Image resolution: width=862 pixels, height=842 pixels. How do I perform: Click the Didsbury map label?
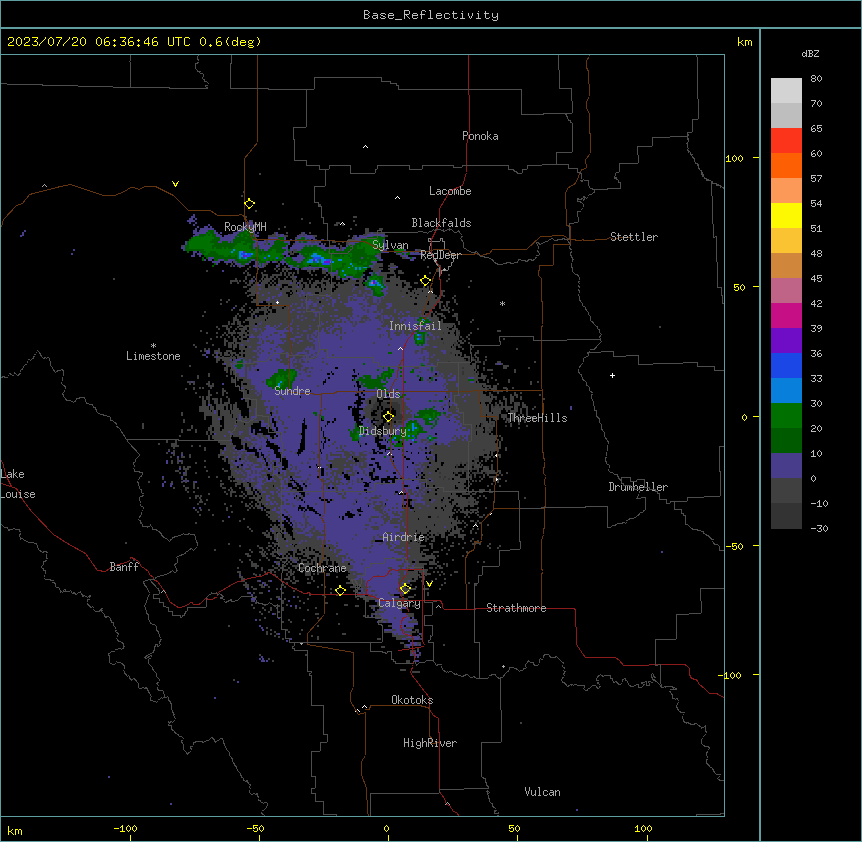coord(382,431)
